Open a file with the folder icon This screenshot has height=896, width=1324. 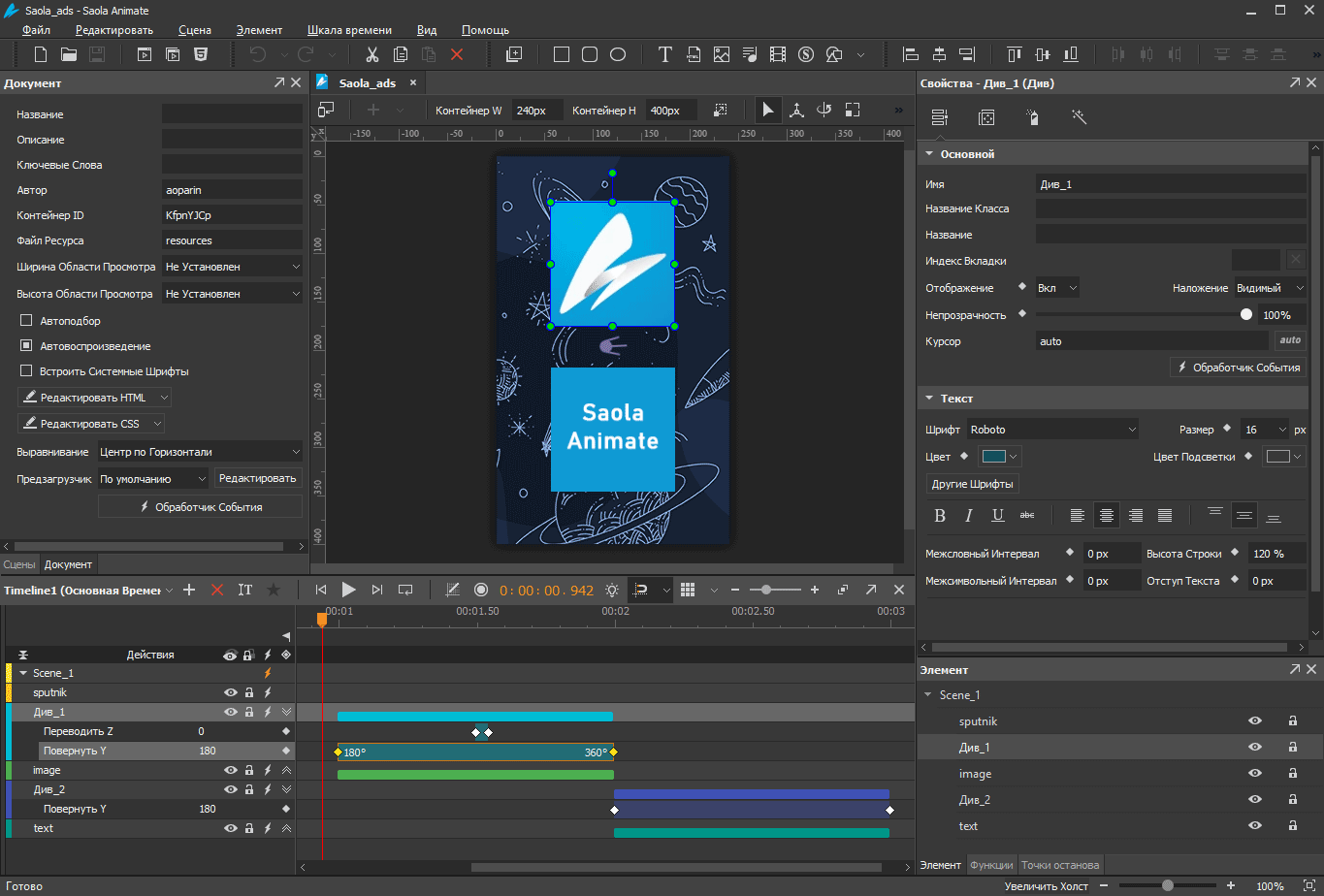coord(69,54)
